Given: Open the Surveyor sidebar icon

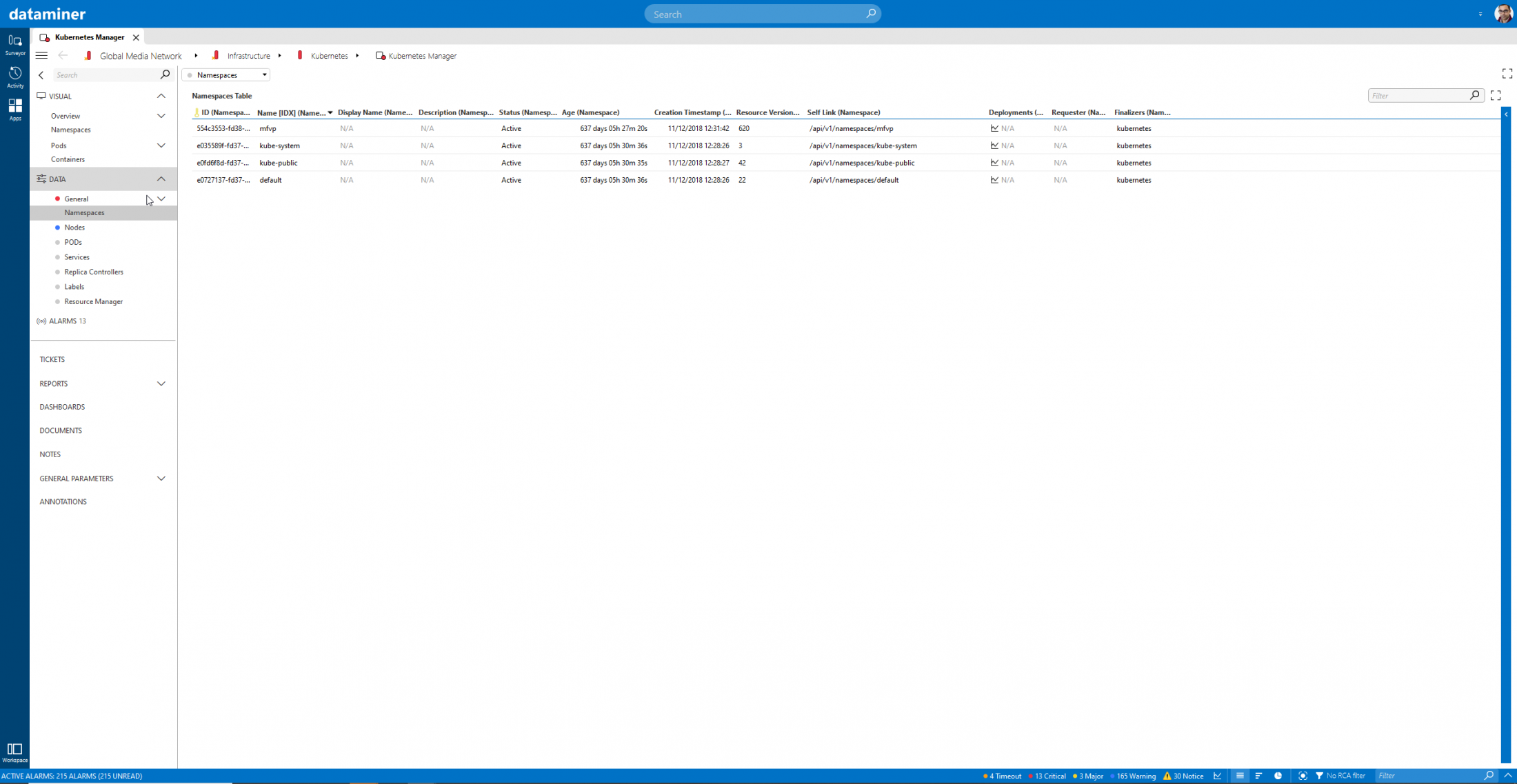Looking at the screenshot, I should click(14, 44).
